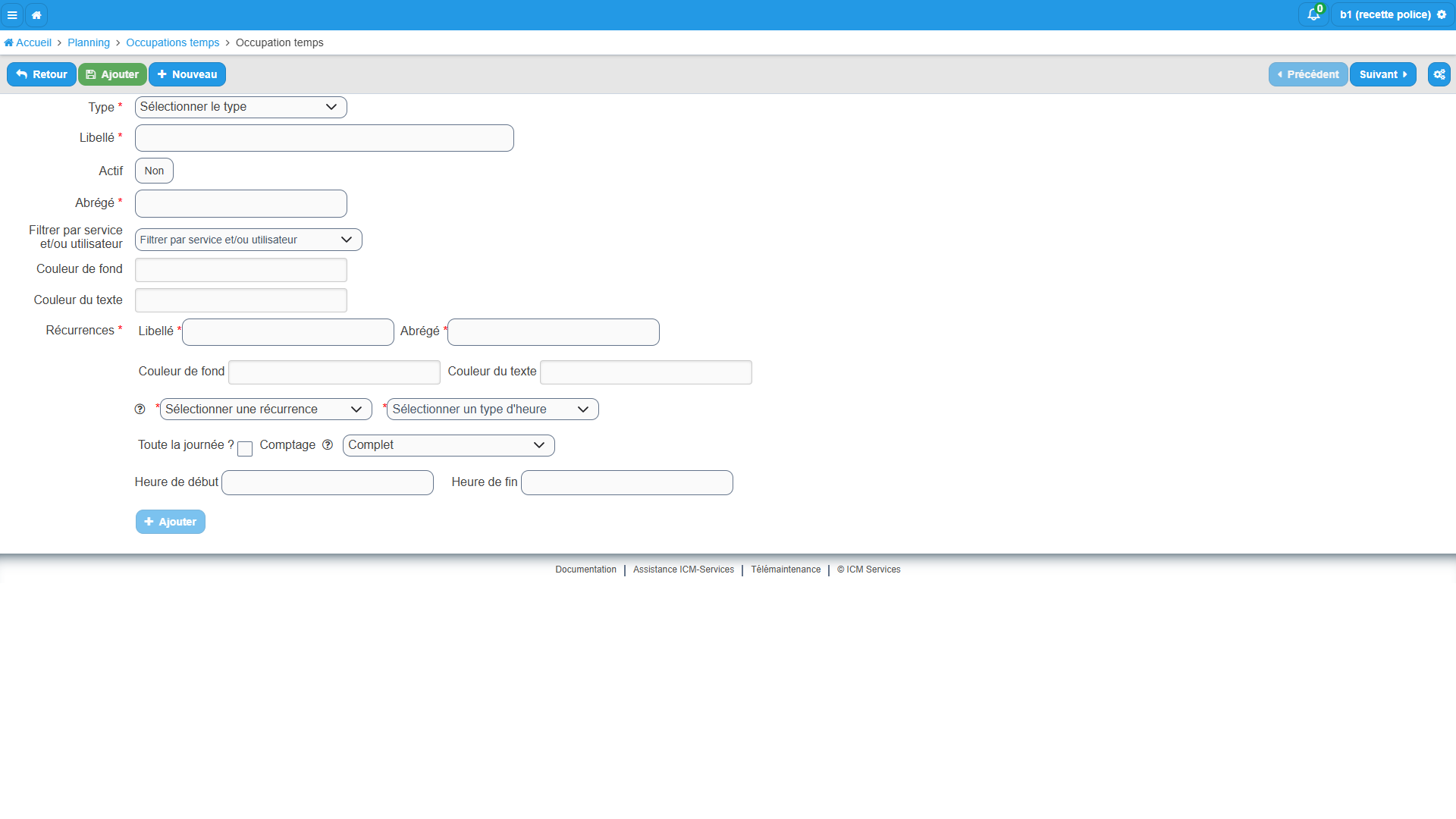Open the notifications bell icon
The height and width of the screenshot is (819, 1456).
1313,14
